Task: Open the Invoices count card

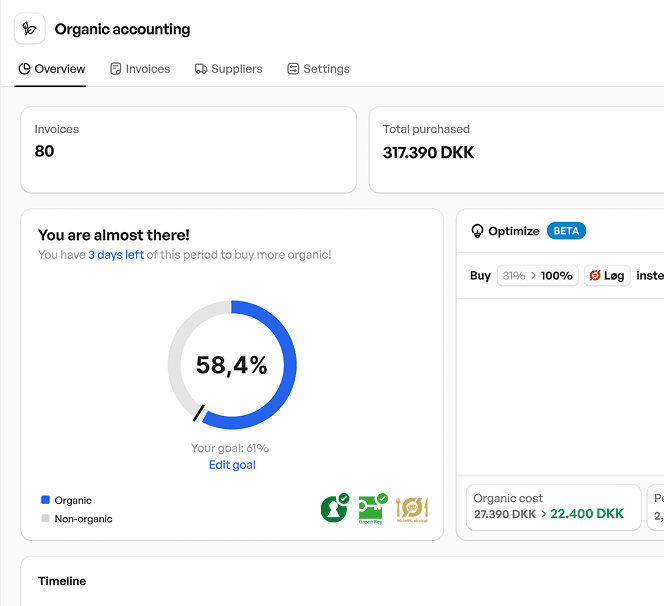Action: coord(188,150)
